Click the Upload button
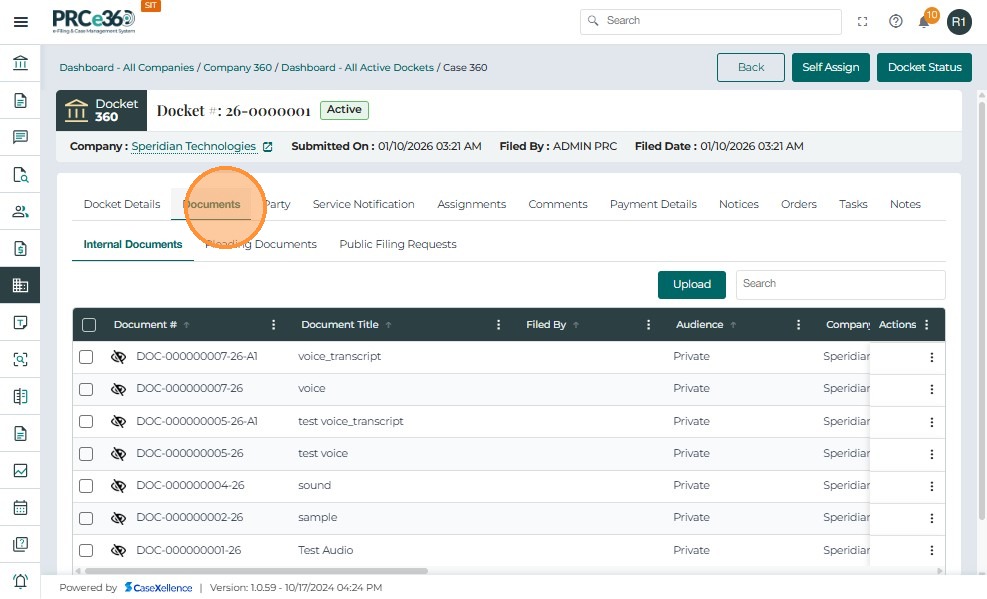Viewport: 987px width, 599px height. tap(691, 284)
